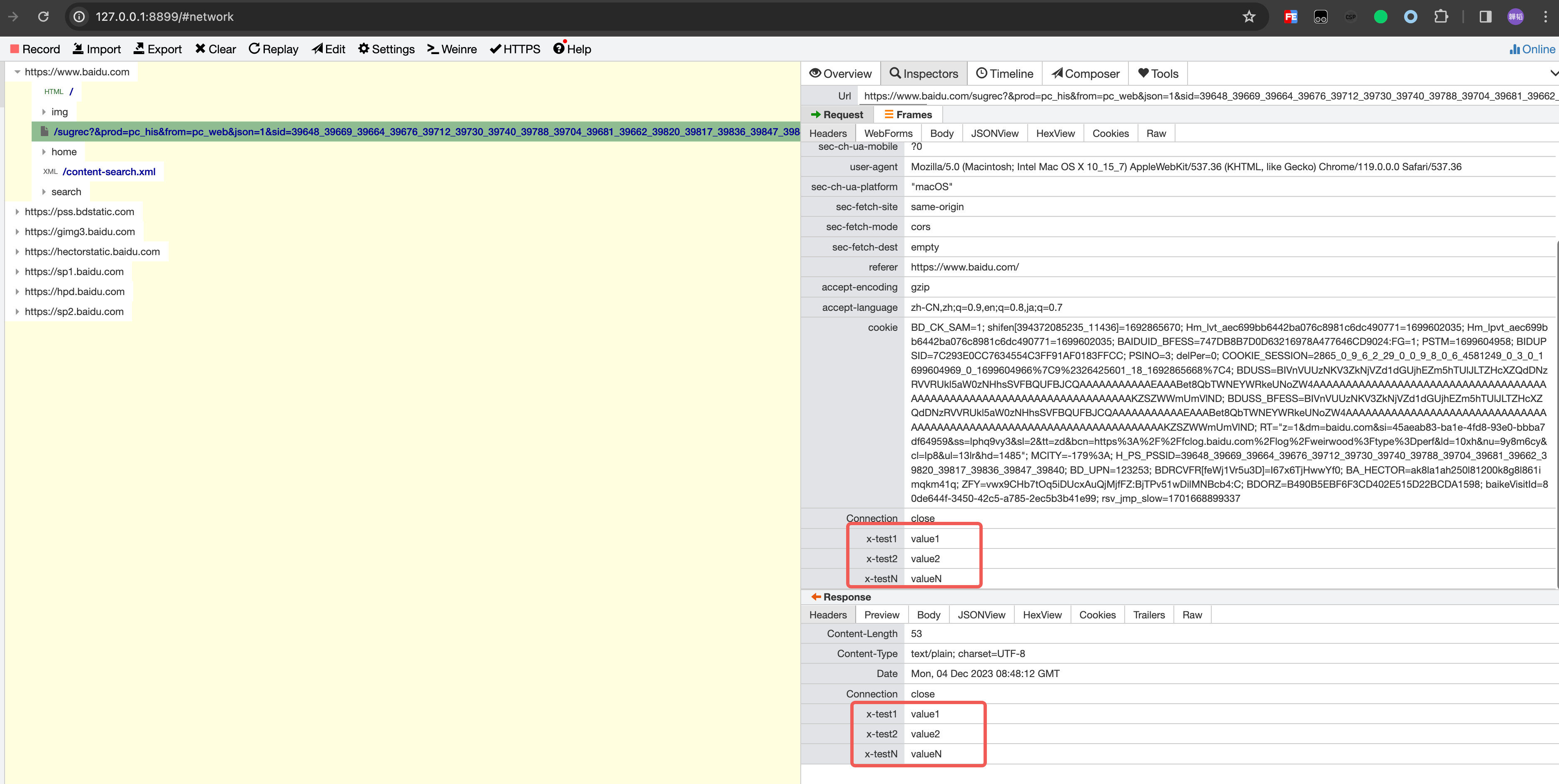Image resolution: width=1559 pixels, height=784 pixels.
Task: Click response Content-Type value text/plain
Action: pos(968,654)
